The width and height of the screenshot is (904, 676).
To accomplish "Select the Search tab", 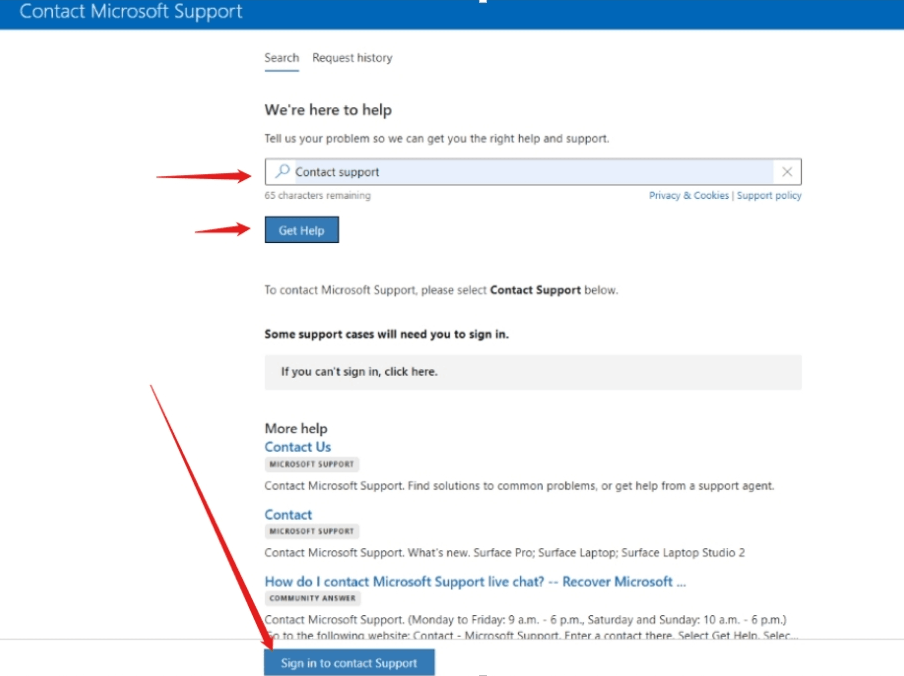I will (281, 58).
